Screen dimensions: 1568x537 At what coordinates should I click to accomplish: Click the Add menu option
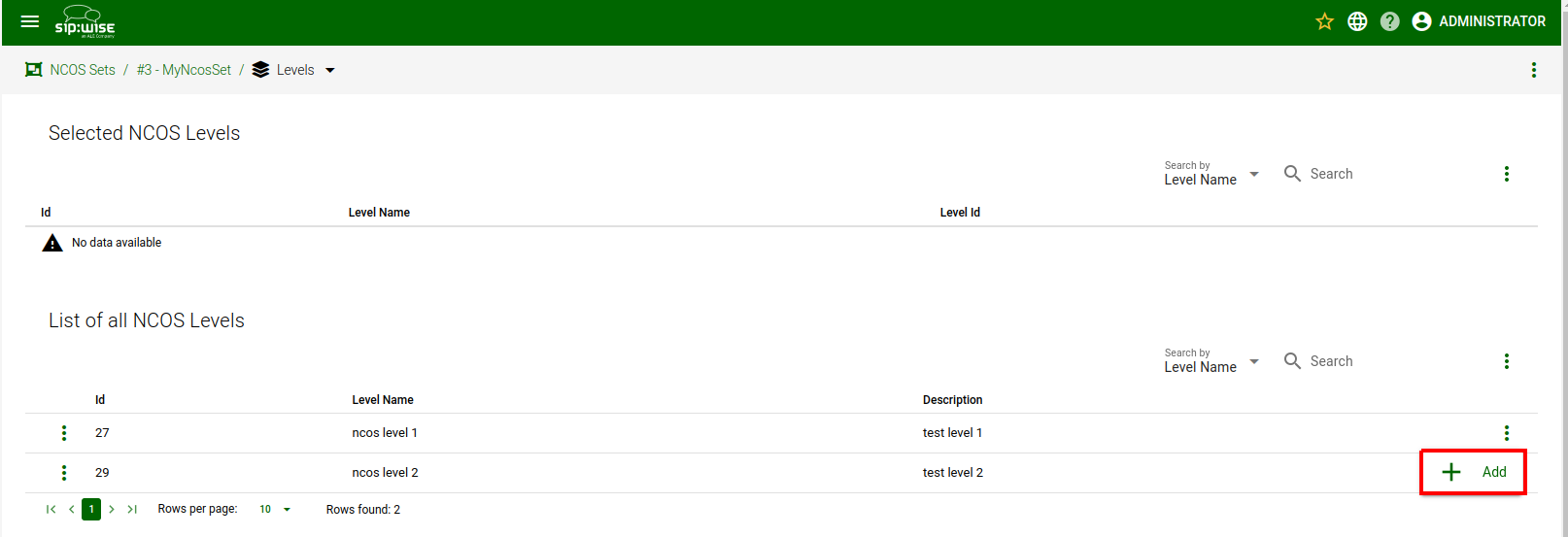1473,472
